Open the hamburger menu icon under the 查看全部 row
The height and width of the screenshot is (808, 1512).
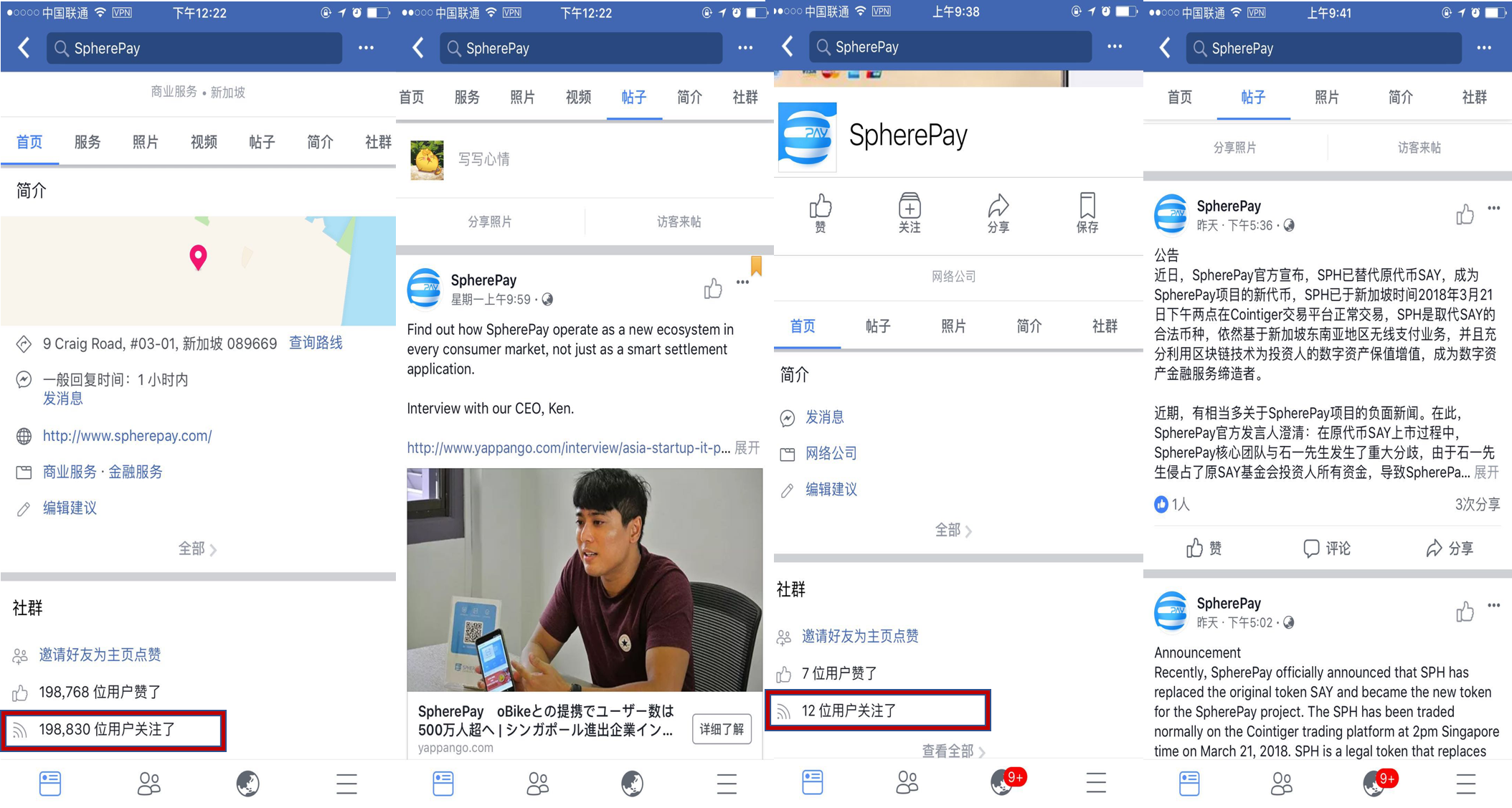[x=1096, y=783]
